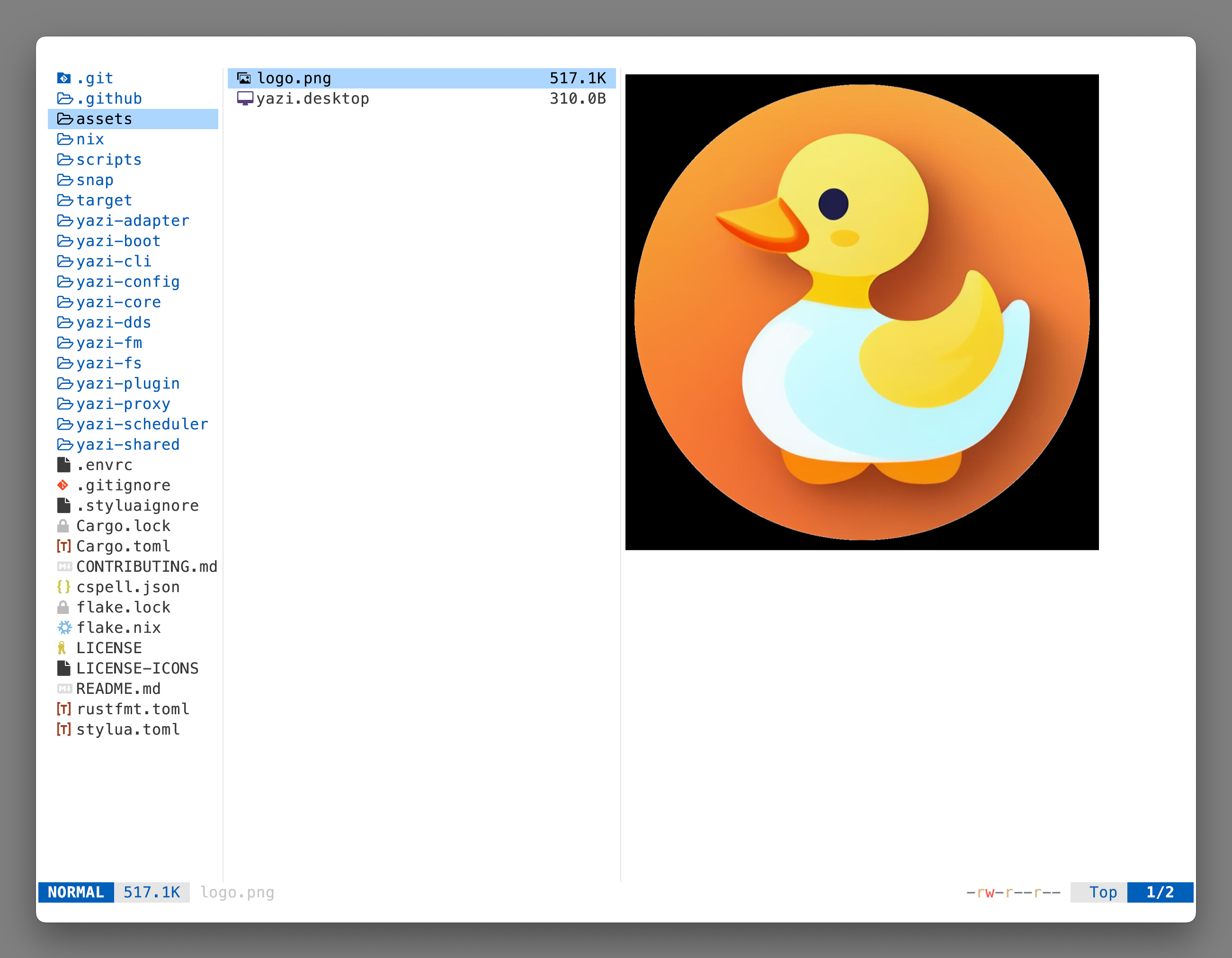Screen dimensions: 1232x958
Task: Select the git icon beside .gitignore
Action: [x=64, y=485]
